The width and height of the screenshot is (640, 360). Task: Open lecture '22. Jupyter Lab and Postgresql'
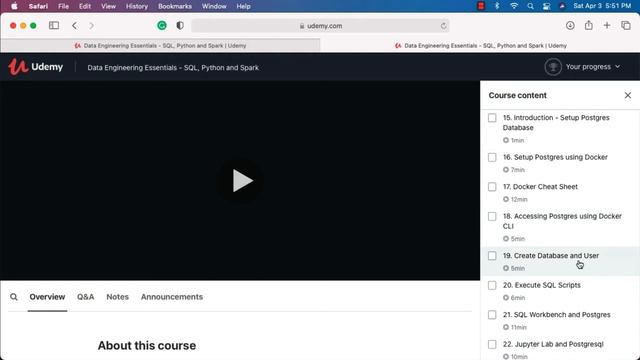tap(553, 344)
